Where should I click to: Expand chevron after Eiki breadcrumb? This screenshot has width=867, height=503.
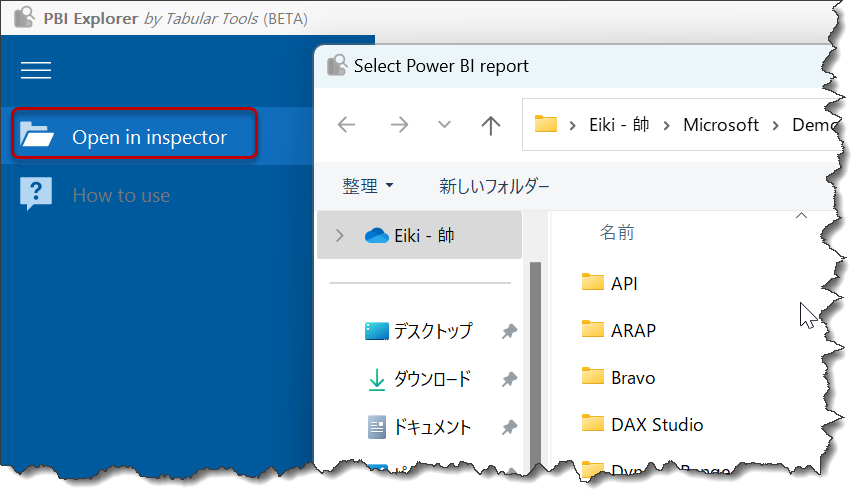[666, 126]
